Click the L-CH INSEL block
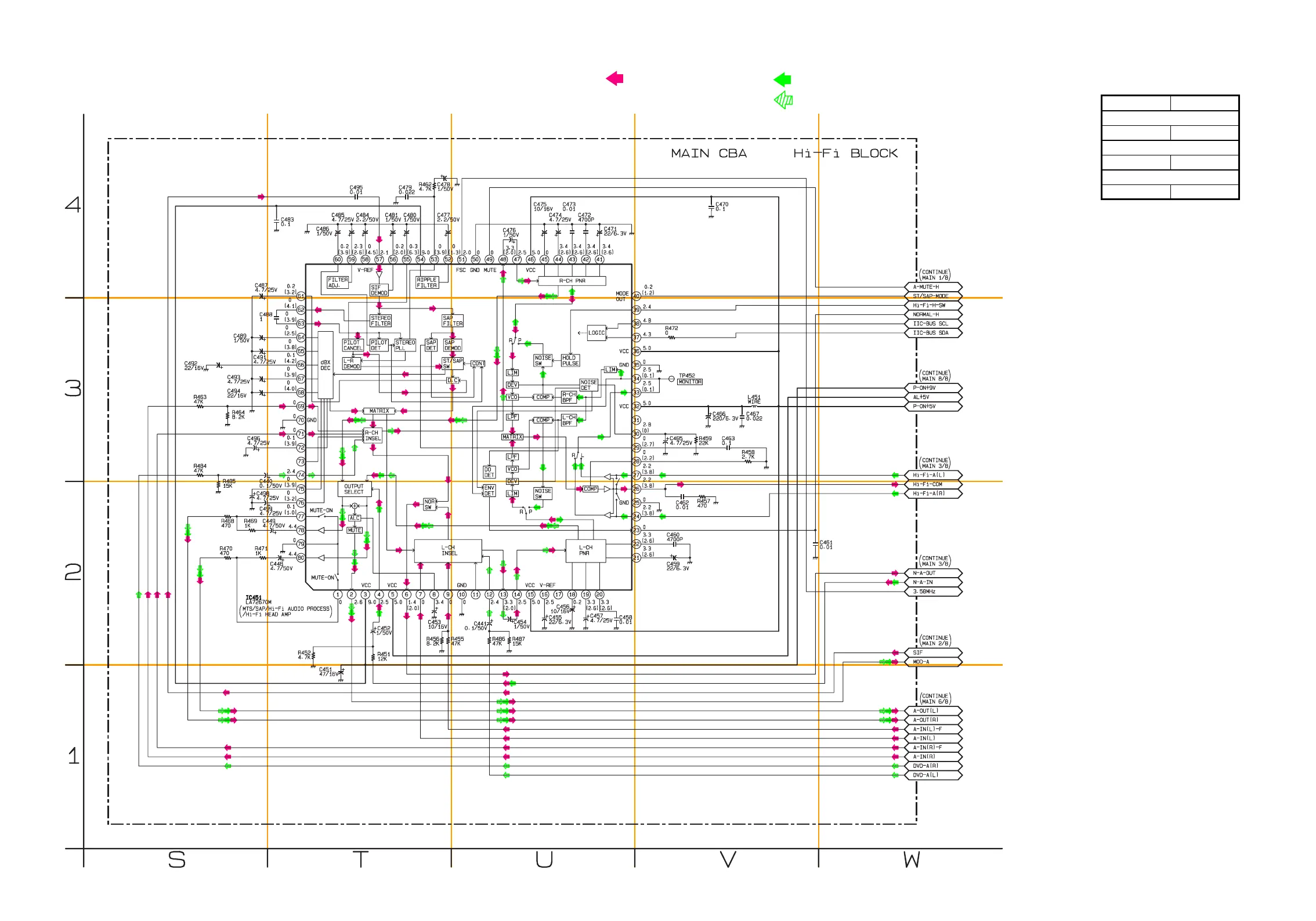The width and height of the screenshot is (1316, 921). pyautogui.click(x=448, y=550)
